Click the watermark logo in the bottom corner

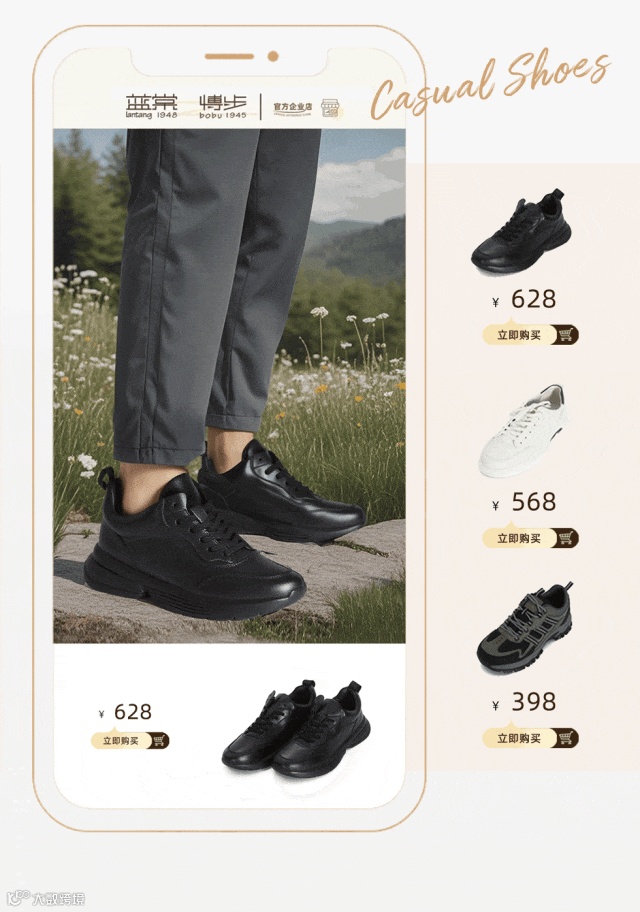47,898
